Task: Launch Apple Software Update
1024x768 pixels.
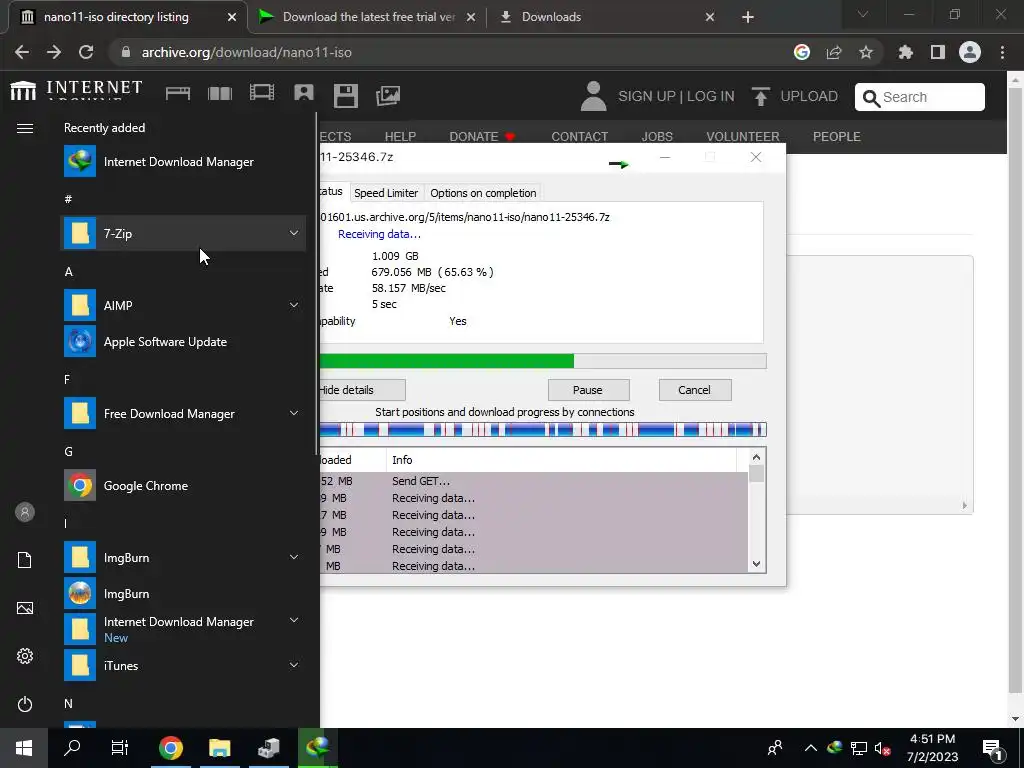Action: tap(183, 342)
